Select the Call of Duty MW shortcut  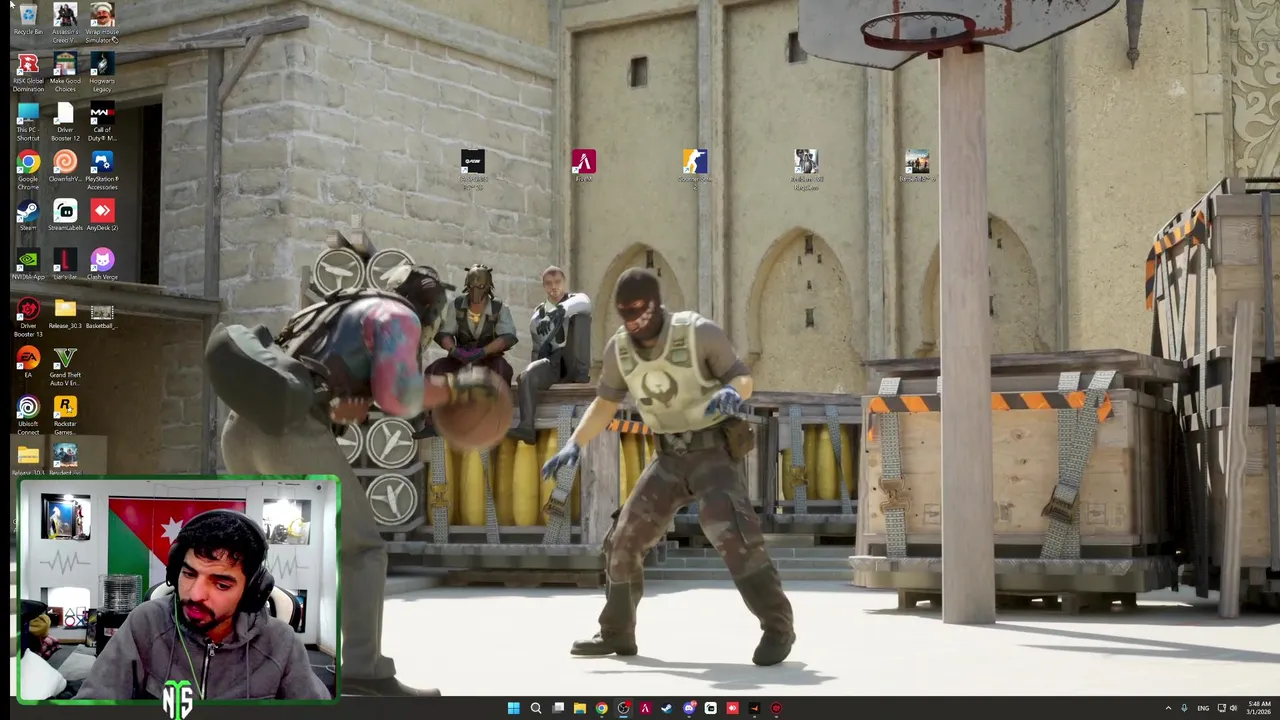pos(102,121)
